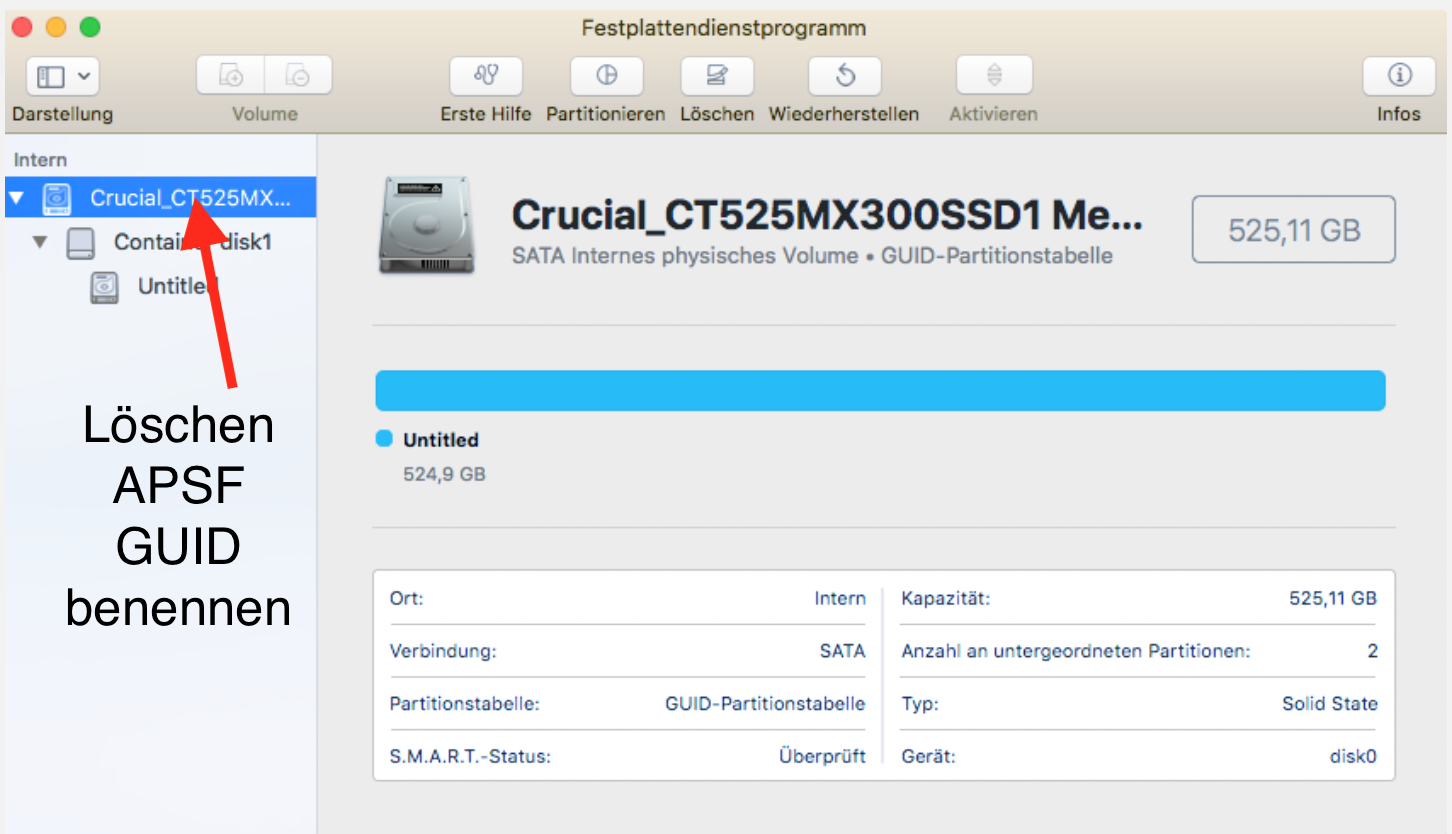Click the Löschen erase icon
This screenshot has width=1452, height=834.
point(717,76)
